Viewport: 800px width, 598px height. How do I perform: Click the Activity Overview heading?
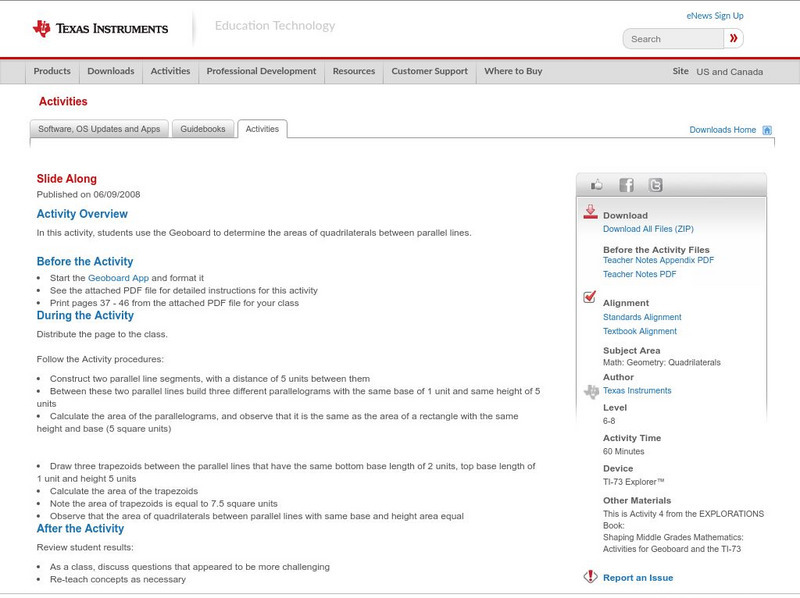click(x=82, y=214)
